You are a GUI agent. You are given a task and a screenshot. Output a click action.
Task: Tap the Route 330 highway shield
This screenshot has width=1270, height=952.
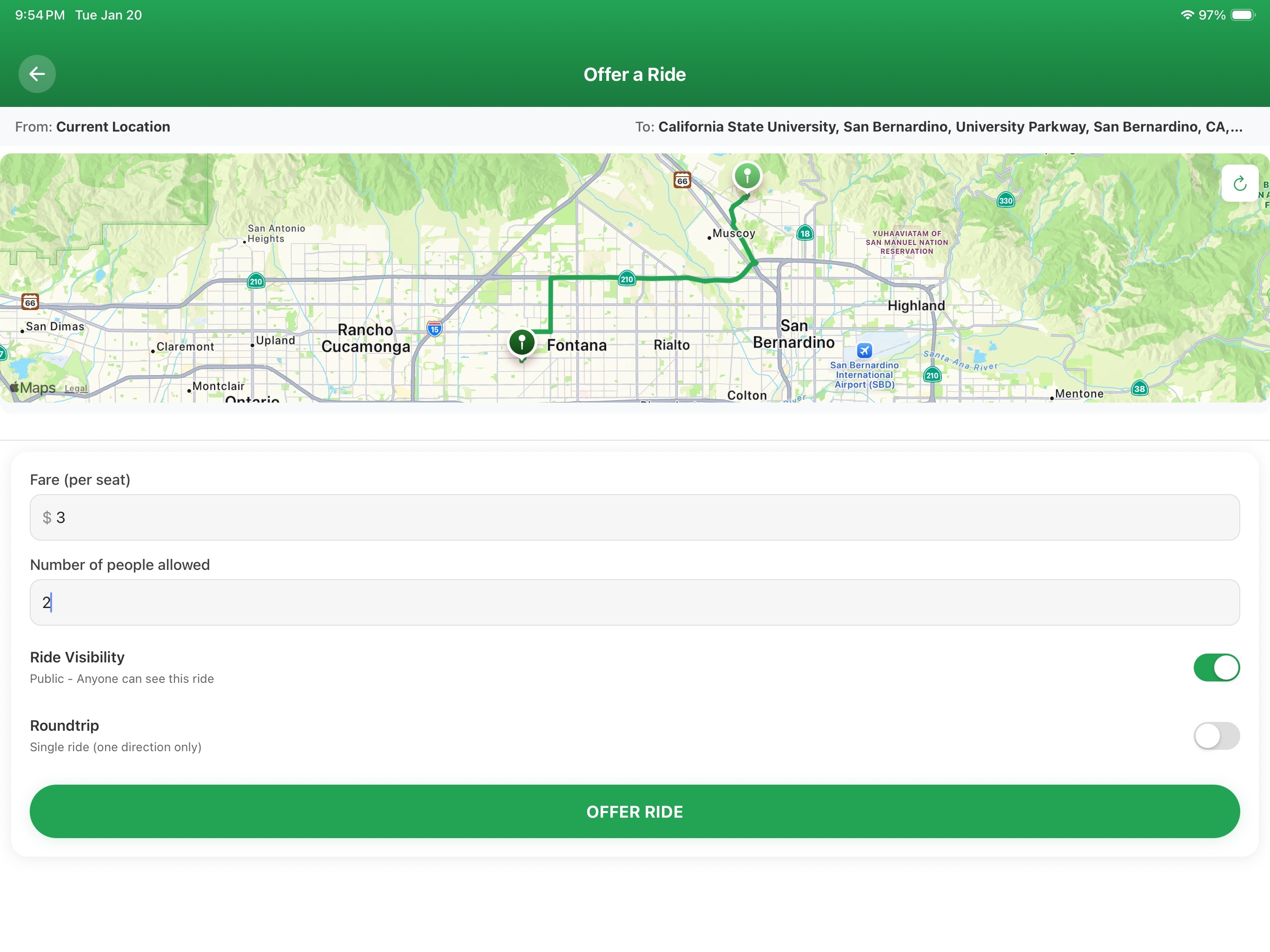point(1005,200)
